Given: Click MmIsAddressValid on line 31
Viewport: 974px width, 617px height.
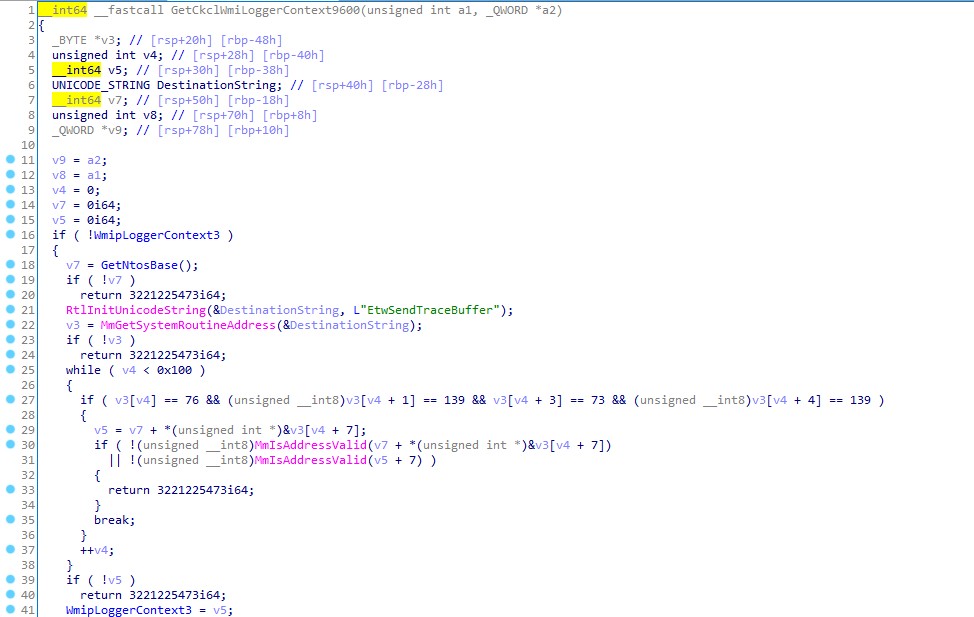Looking at the screenshot, I should coord(311,460).
